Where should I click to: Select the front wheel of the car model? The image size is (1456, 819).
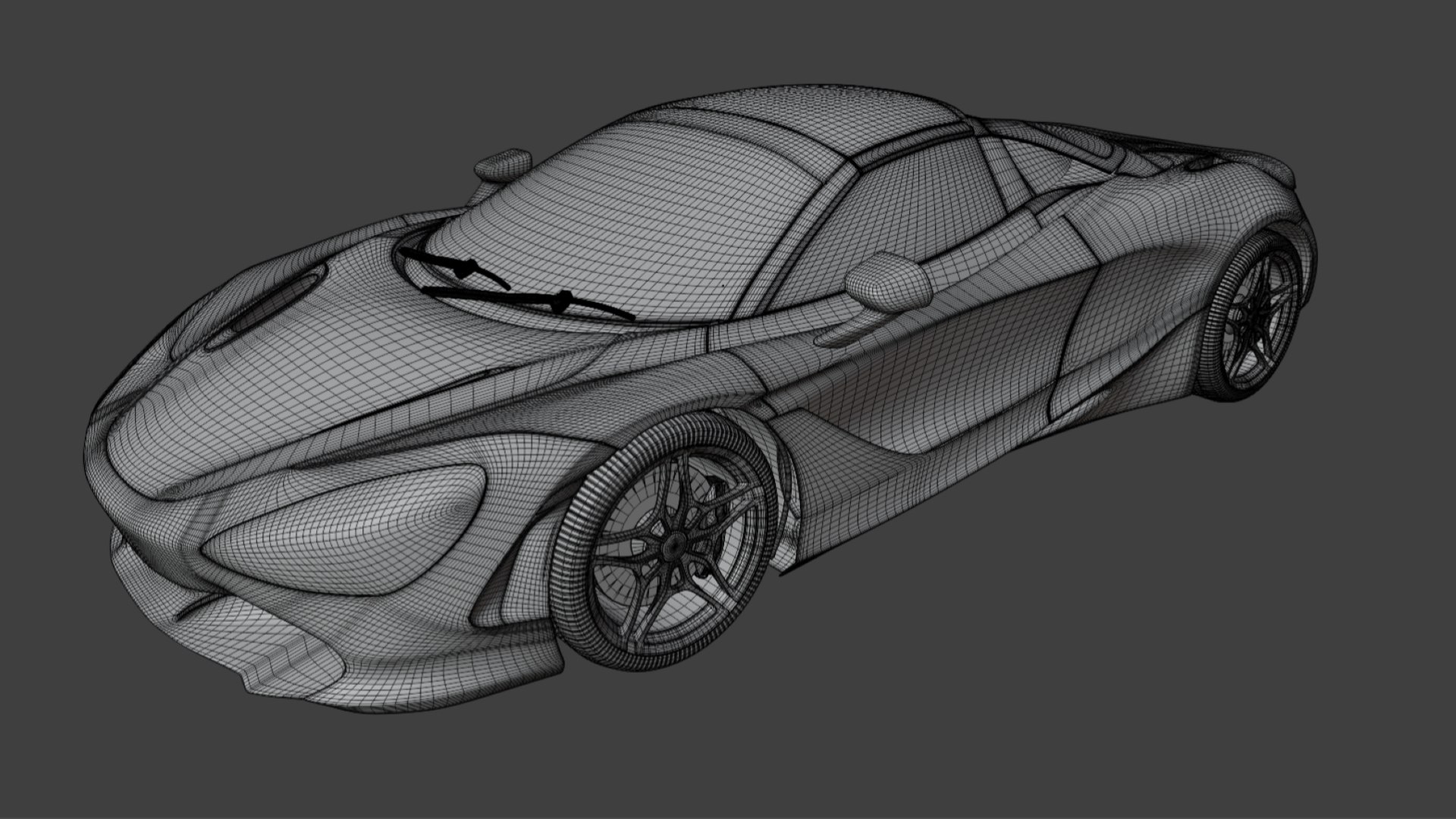[x=665, y=541]
